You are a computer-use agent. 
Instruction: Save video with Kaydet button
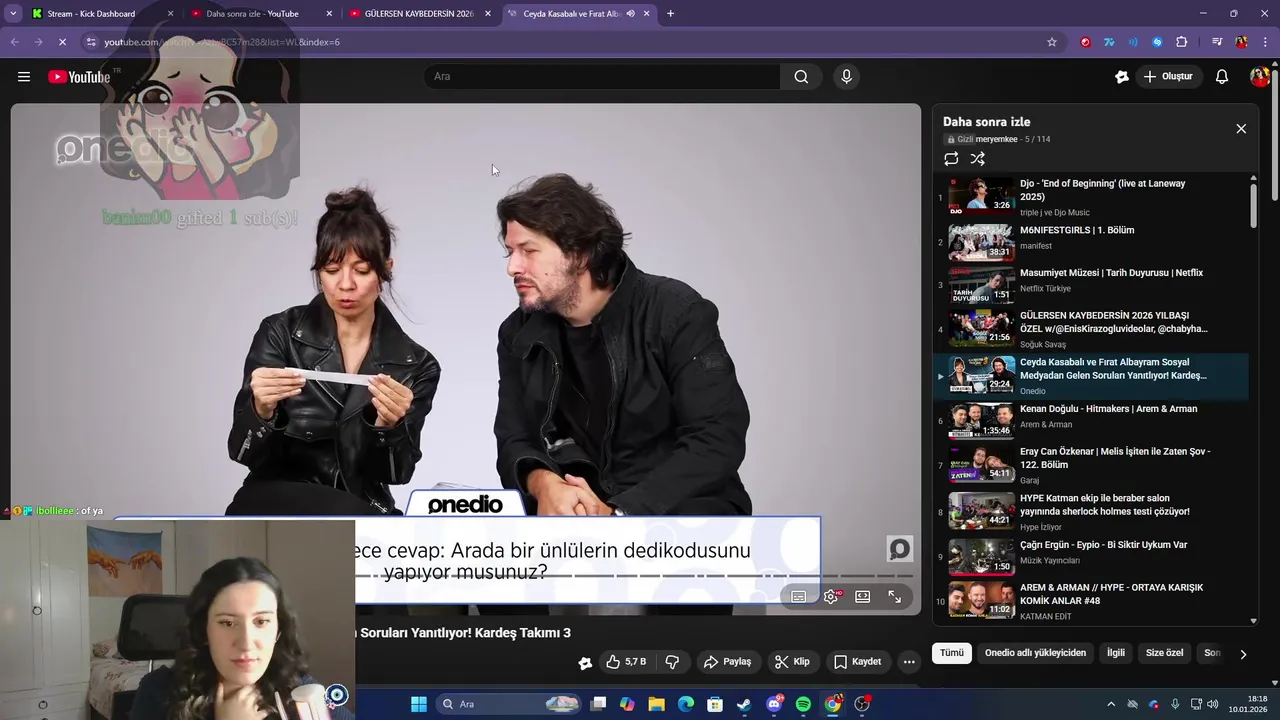click(x=858, y=662)
